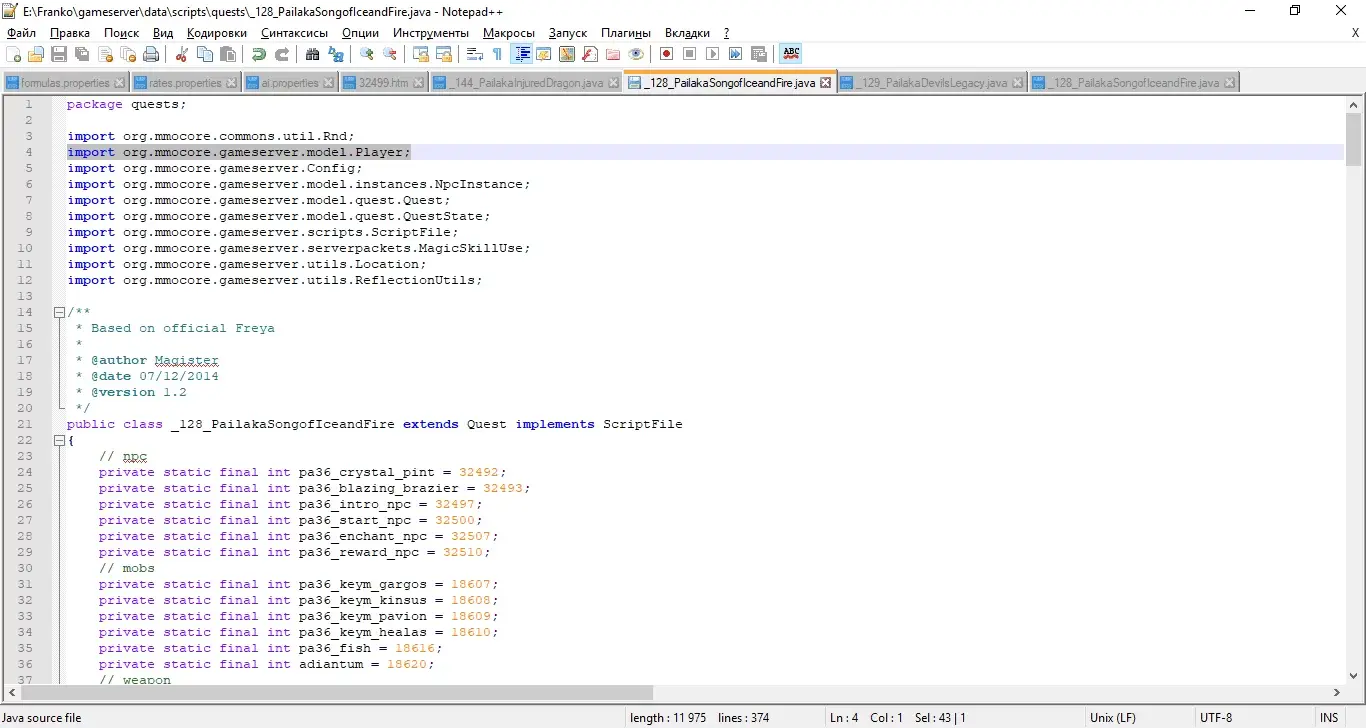The image size is (1366, 728).
Task: Toggle the monitoring eye icon
Action: pos(636,54)
